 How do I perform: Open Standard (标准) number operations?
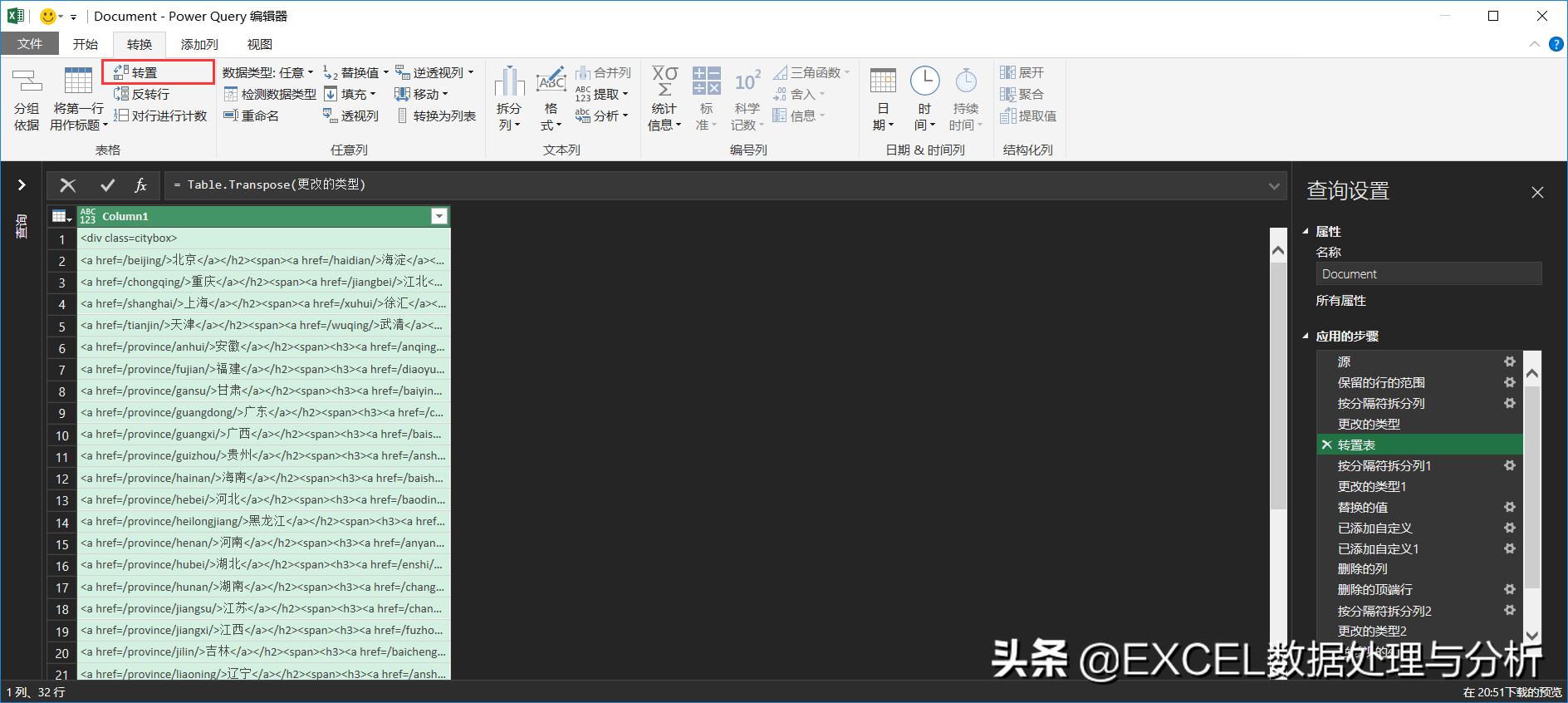pyautogui.click(x=707, y=99)
